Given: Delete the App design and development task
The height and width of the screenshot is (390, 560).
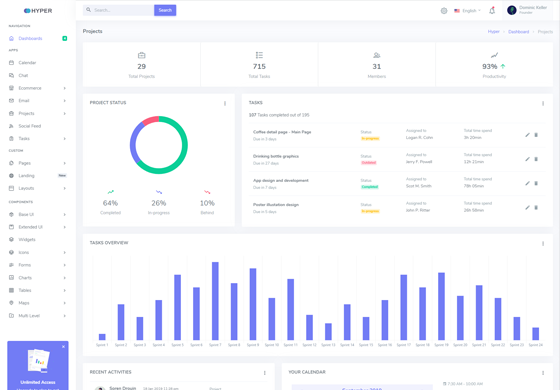Looking at the screenshot, I should pos(536,183).
